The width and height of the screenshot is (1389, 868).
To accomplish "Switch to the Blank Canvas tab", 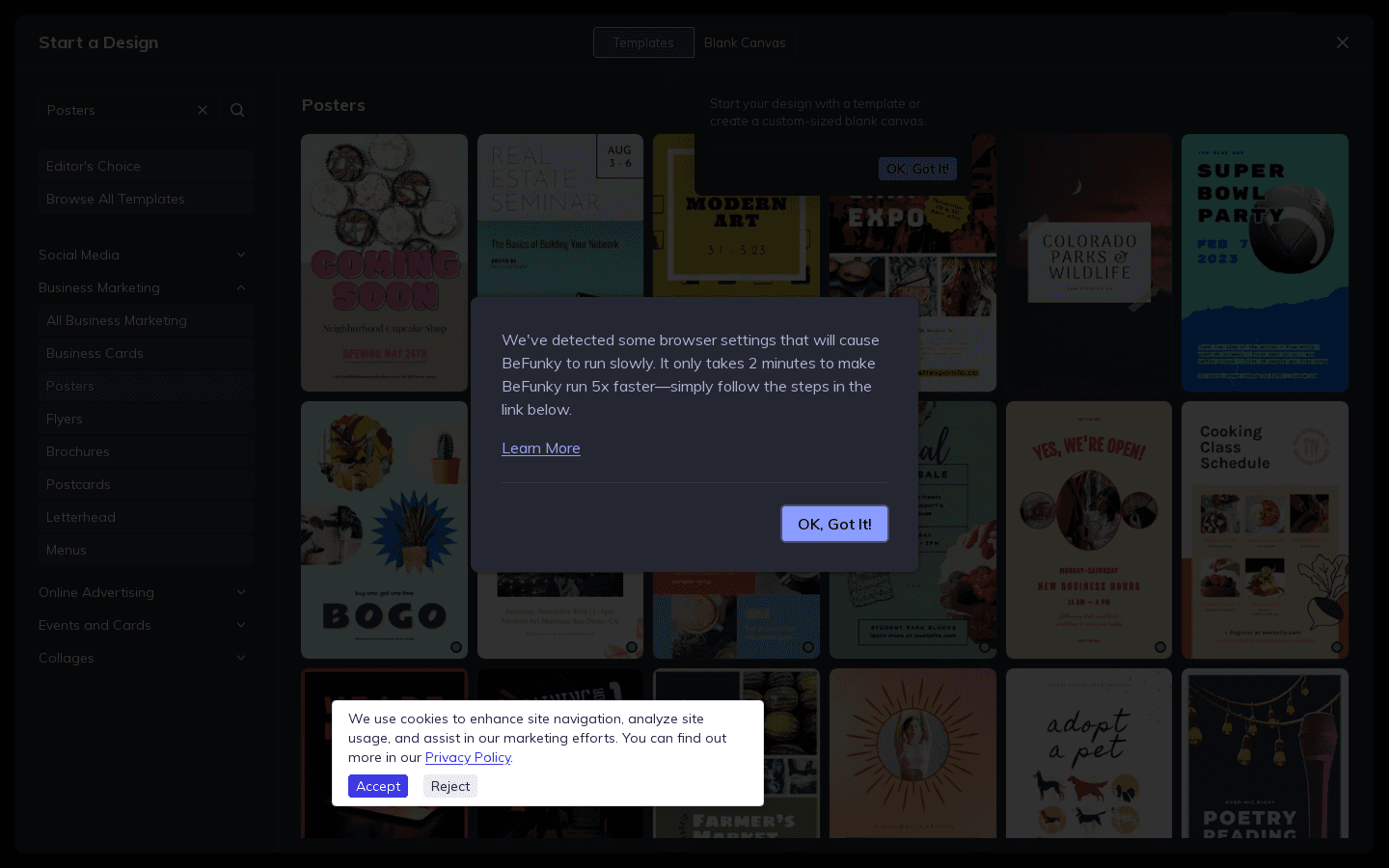I will 745,42.
